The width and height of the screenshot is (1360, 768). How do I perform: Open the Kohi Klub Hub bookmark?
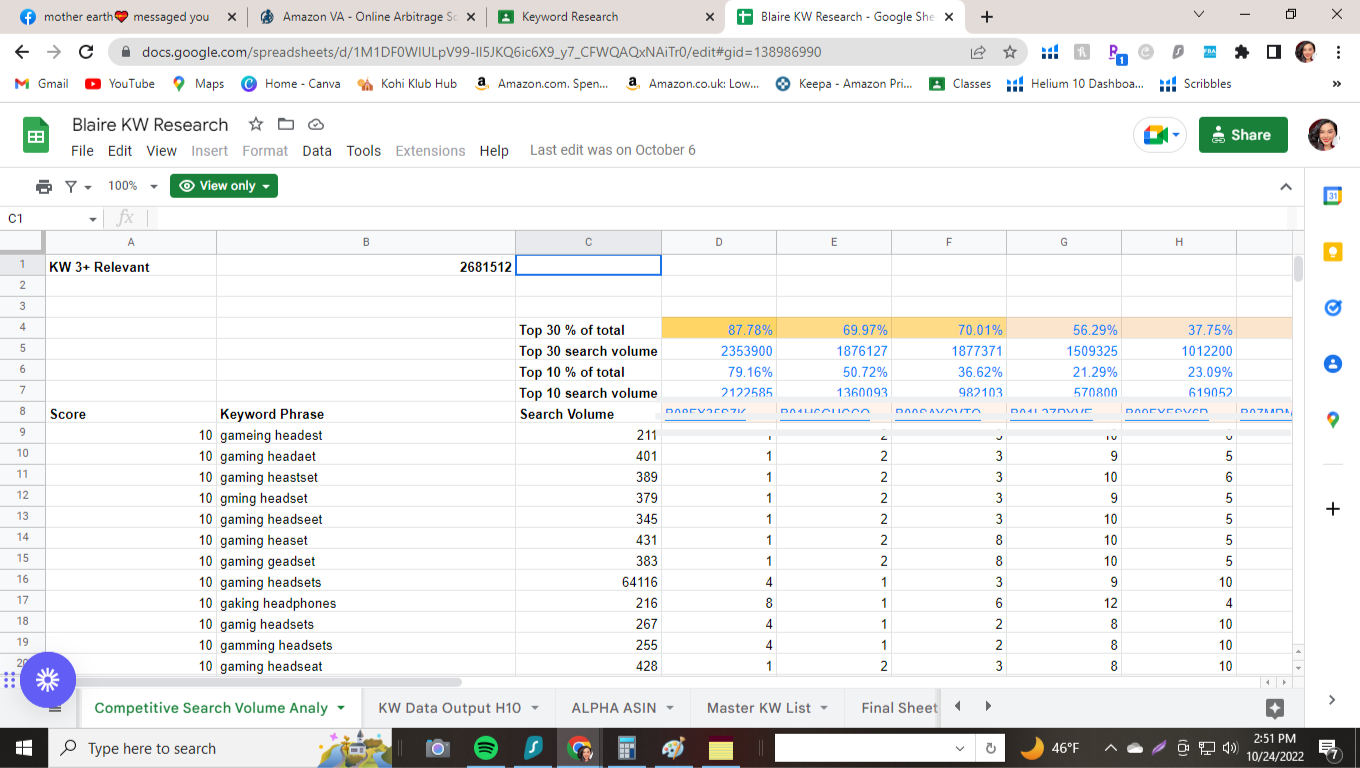pyautogui.click(x=407, y=84)
